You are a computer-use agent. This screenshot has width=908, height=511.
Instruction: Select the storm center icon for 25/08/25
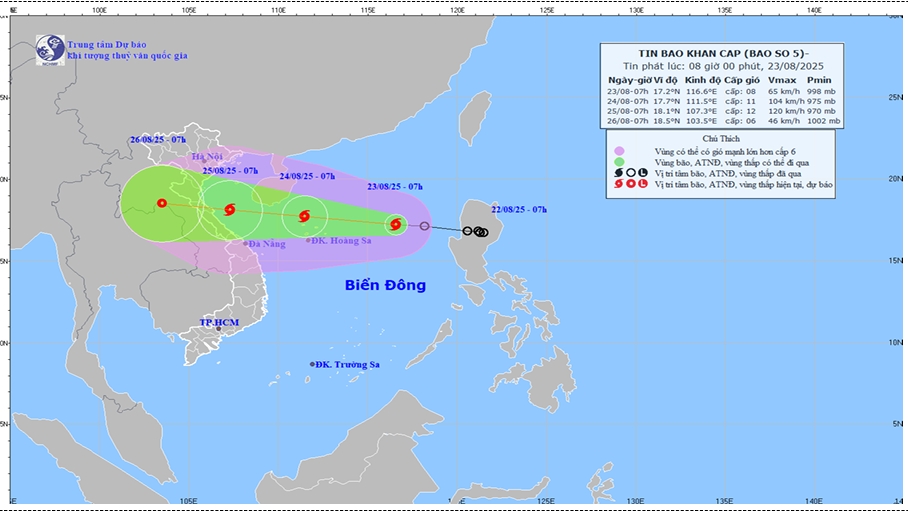(x=230, y=210)
